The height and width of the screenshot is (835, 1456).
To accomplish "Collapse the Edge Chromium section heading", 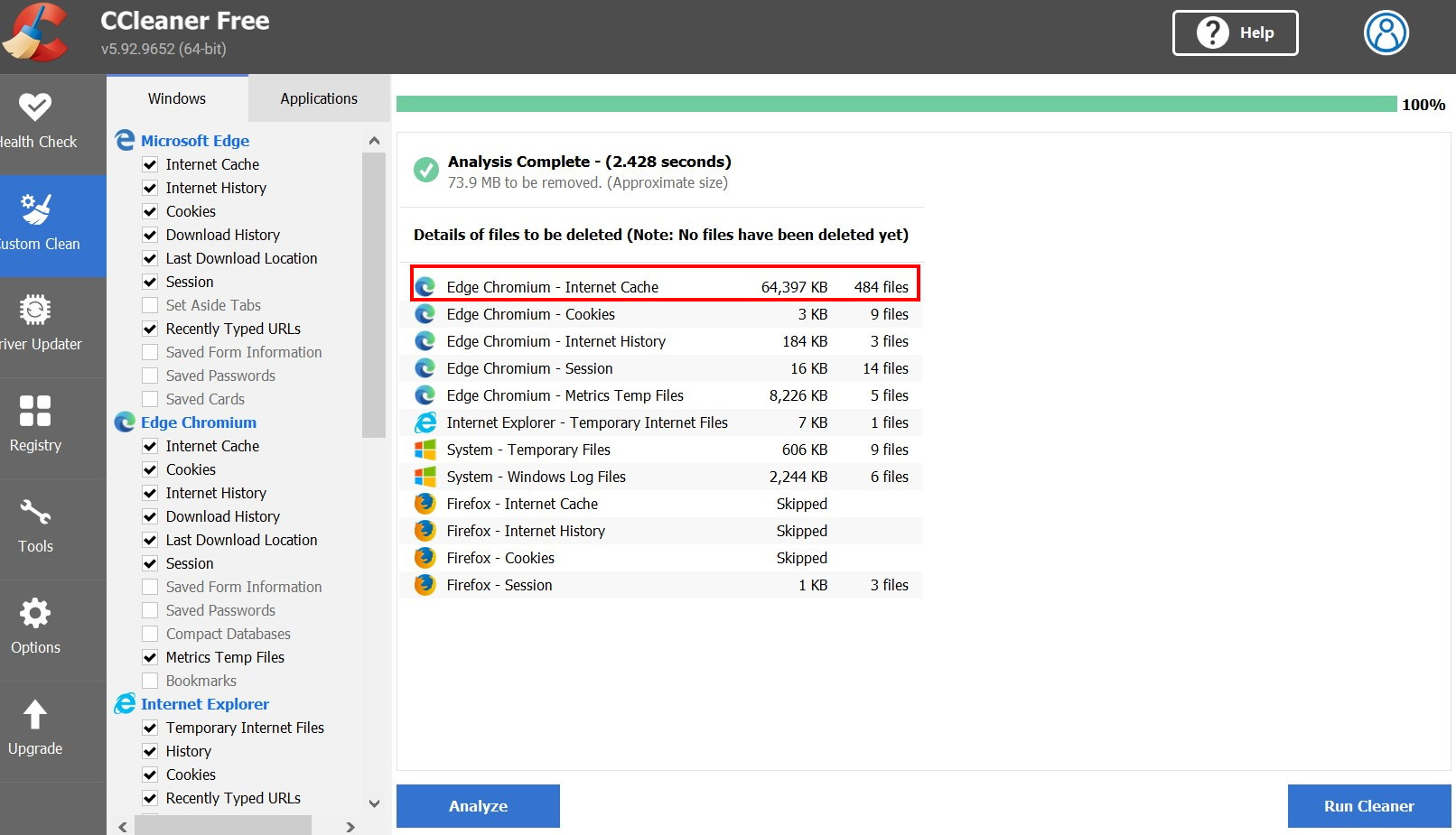I will click(x=199, y=422).
